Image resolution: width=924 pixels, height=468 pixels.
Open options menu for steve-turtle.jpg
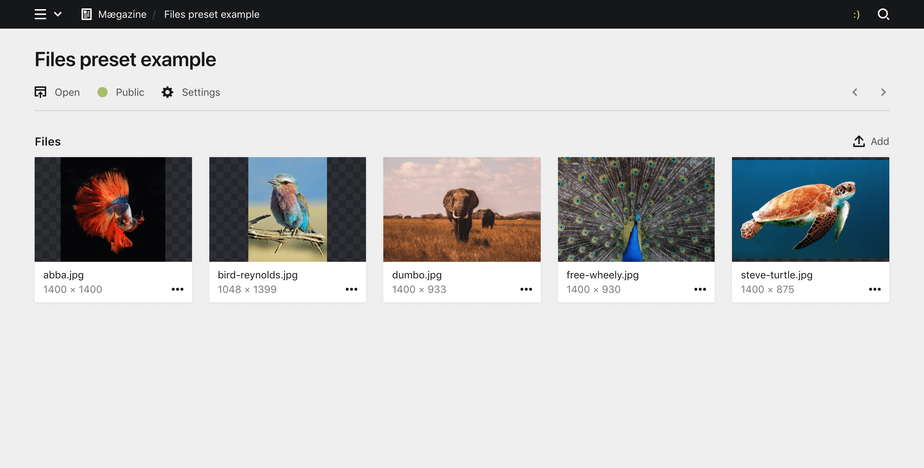pos(874,289)
